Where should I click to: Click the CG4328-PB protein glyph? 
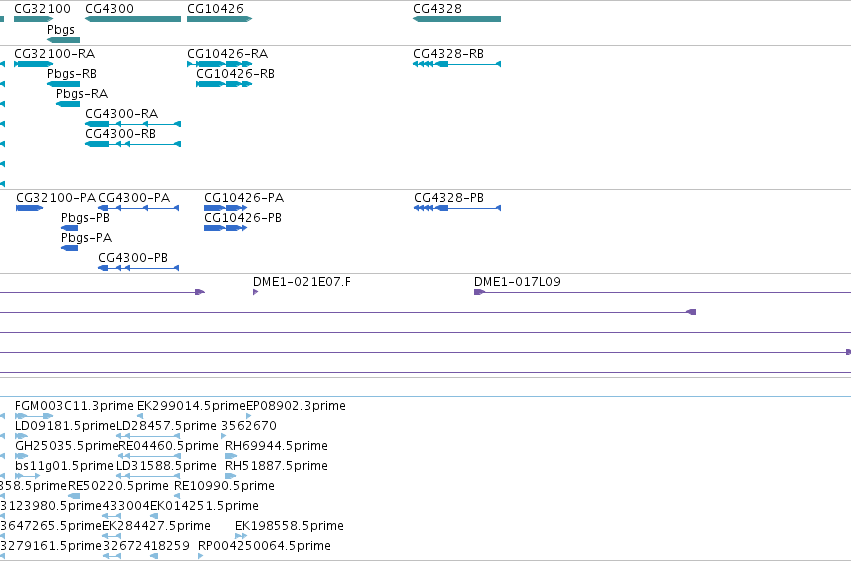pyautogui.click(x=458, y=208)
